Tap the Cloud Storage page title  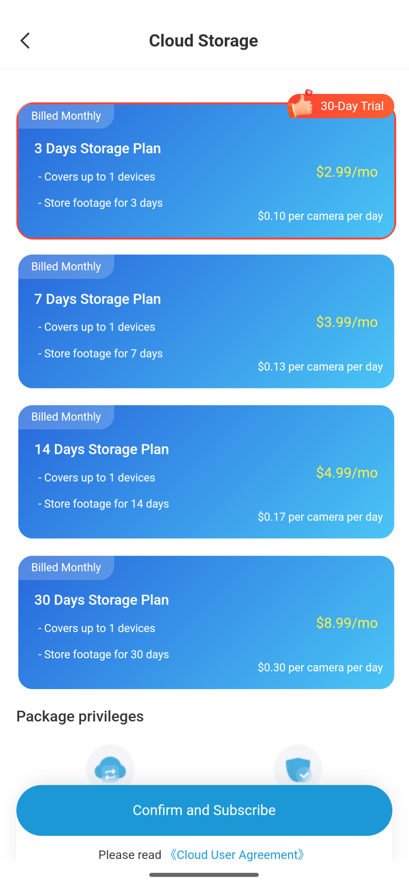pyautogui.click(x=203, y=41)
